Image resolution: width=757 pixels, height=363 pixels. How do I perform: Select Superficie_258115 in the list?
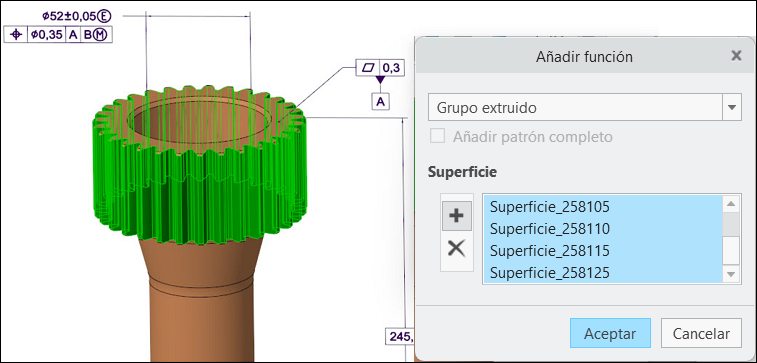click(x=602, y=251)
